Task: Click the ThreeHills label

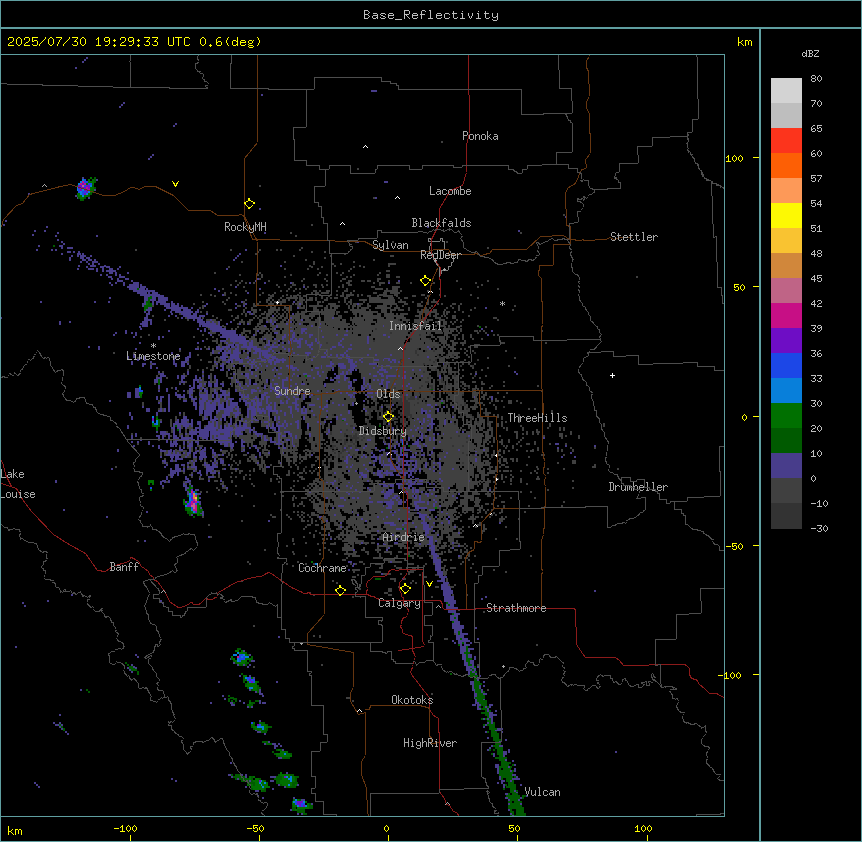Action: [537, 418]
